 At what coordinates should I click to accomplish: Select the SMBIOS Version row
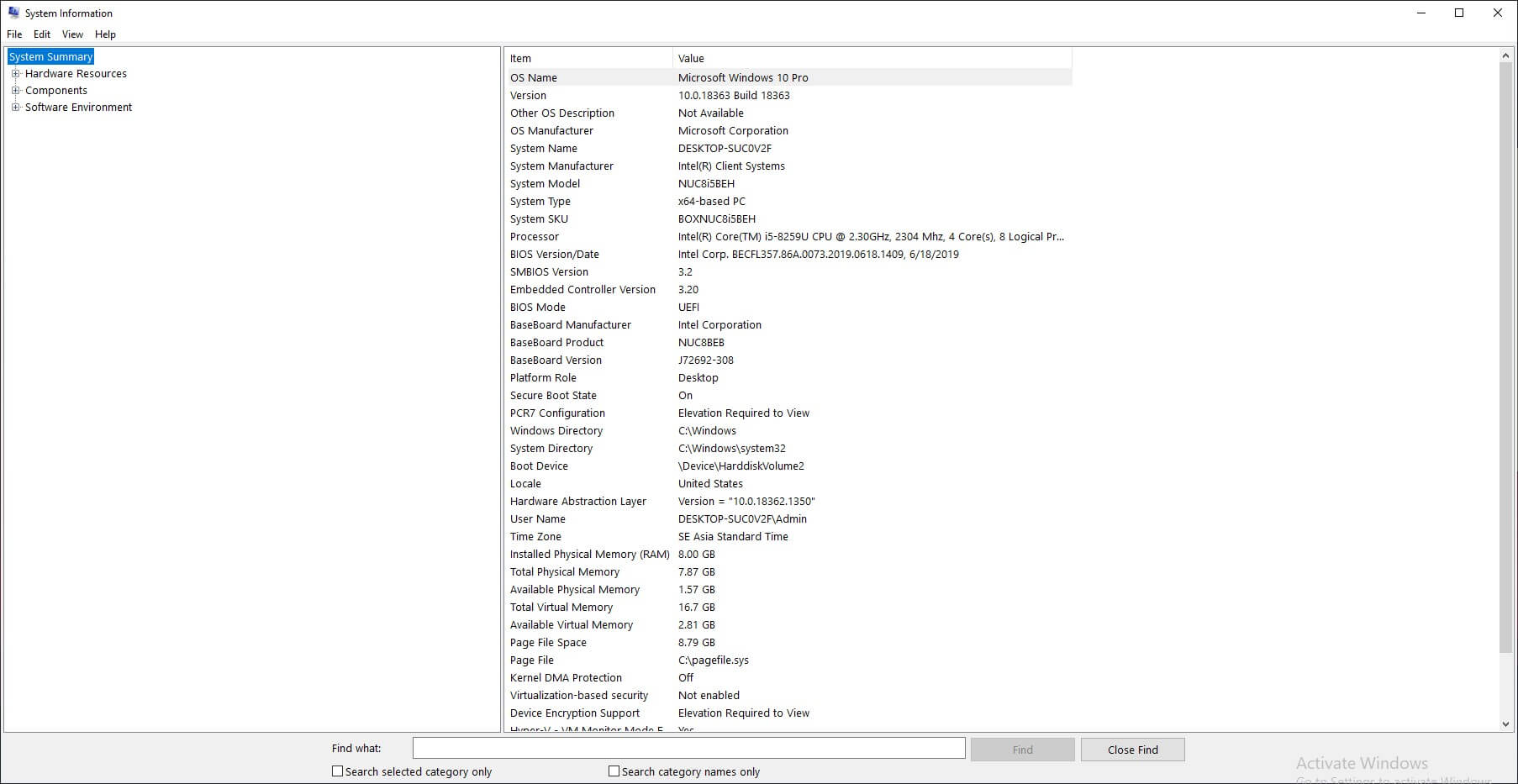coord(788,271)
